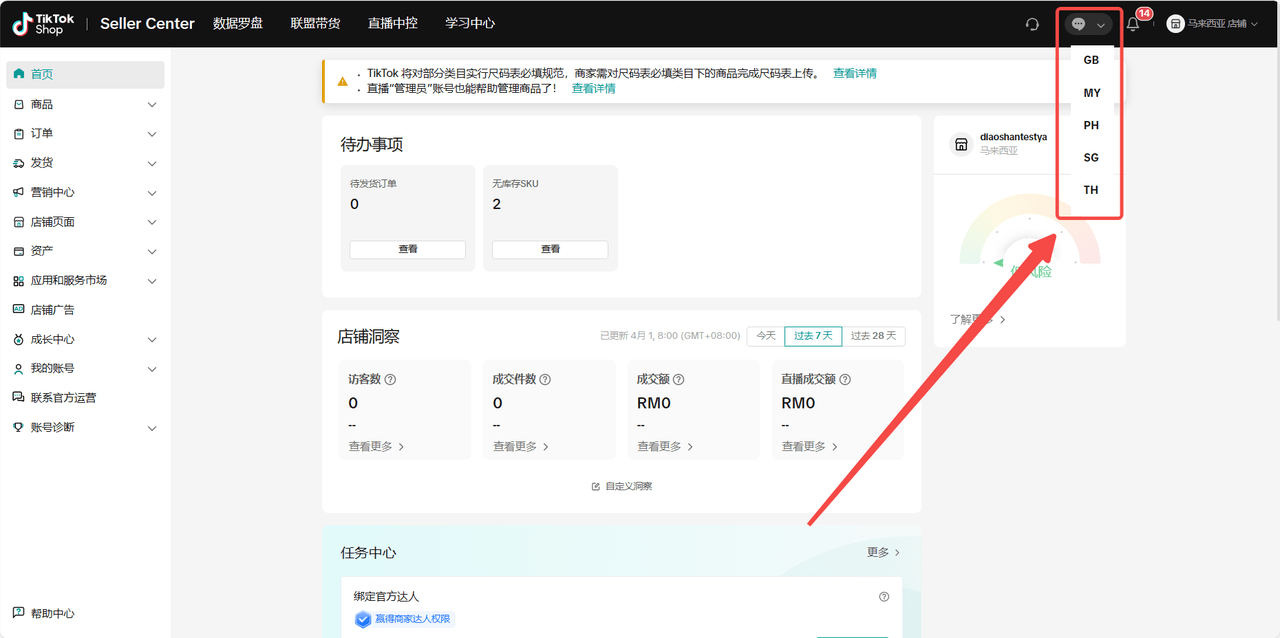This screenshot has width=1280, height=638.
Task: Select the 过去 28 天 time filter
Action: (x=874, y=336)
